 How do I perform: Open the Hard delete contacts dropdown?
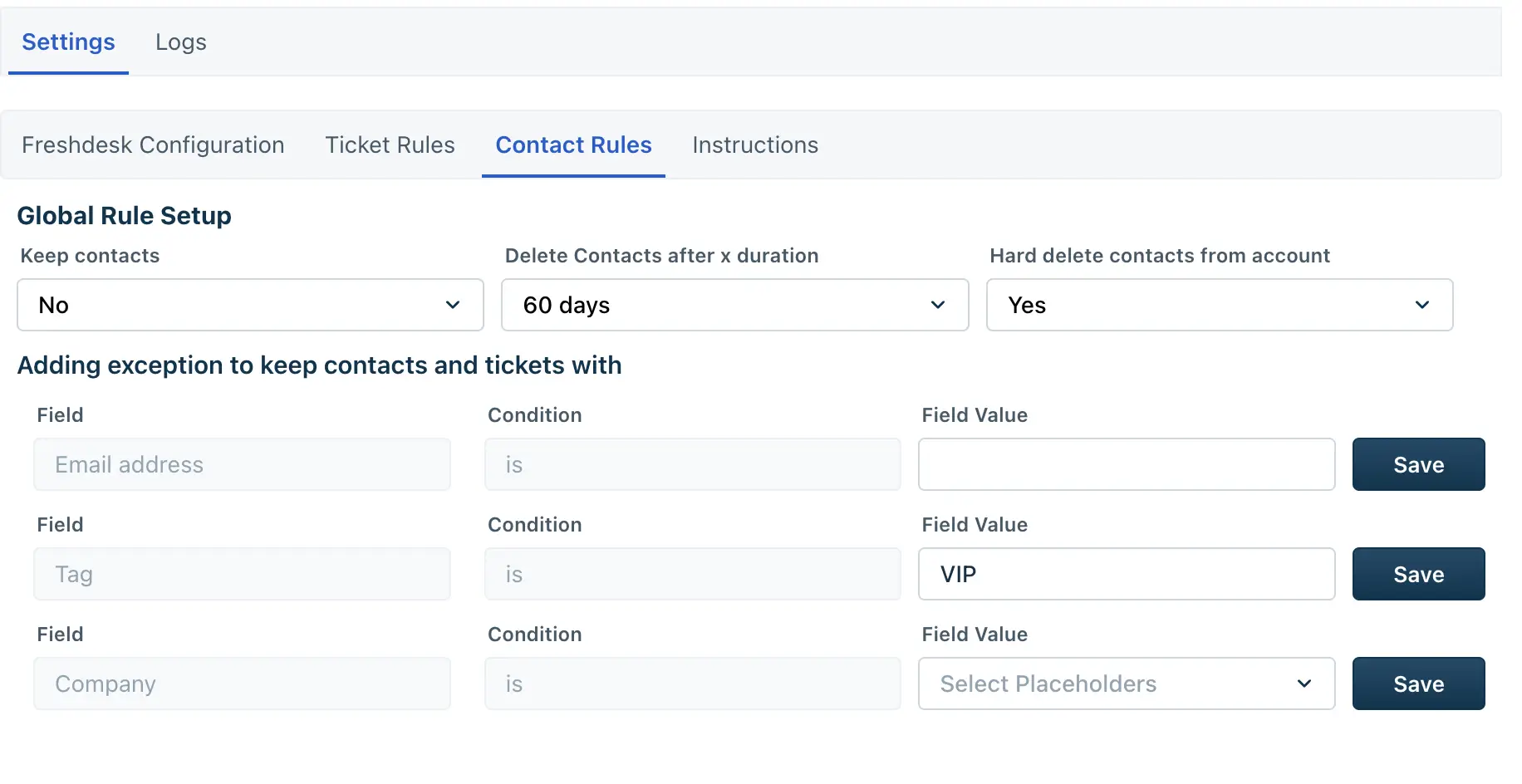1219,305
